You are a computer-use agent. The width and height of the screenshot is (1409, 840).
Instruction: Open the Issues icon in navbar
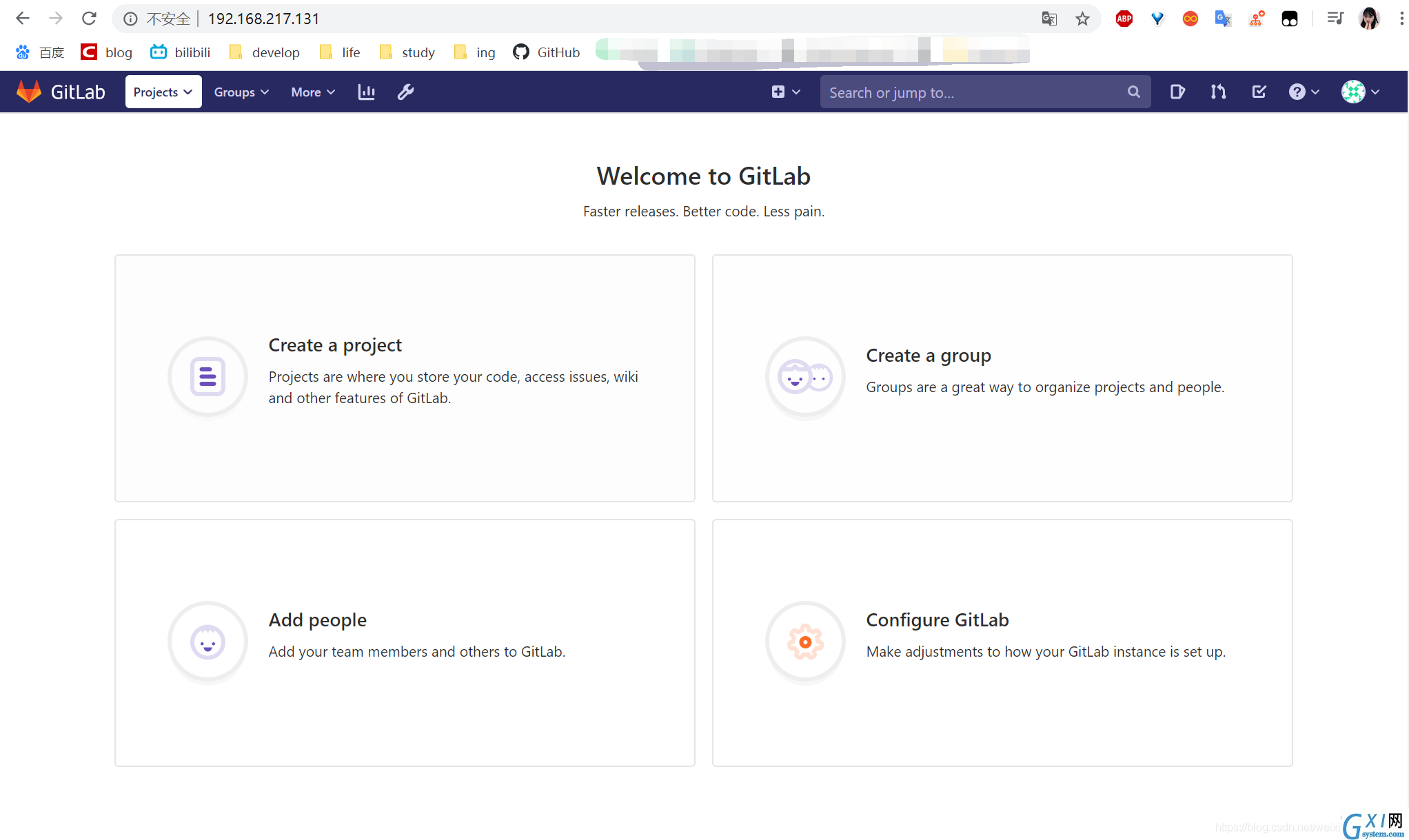[x=1177, y=92]
